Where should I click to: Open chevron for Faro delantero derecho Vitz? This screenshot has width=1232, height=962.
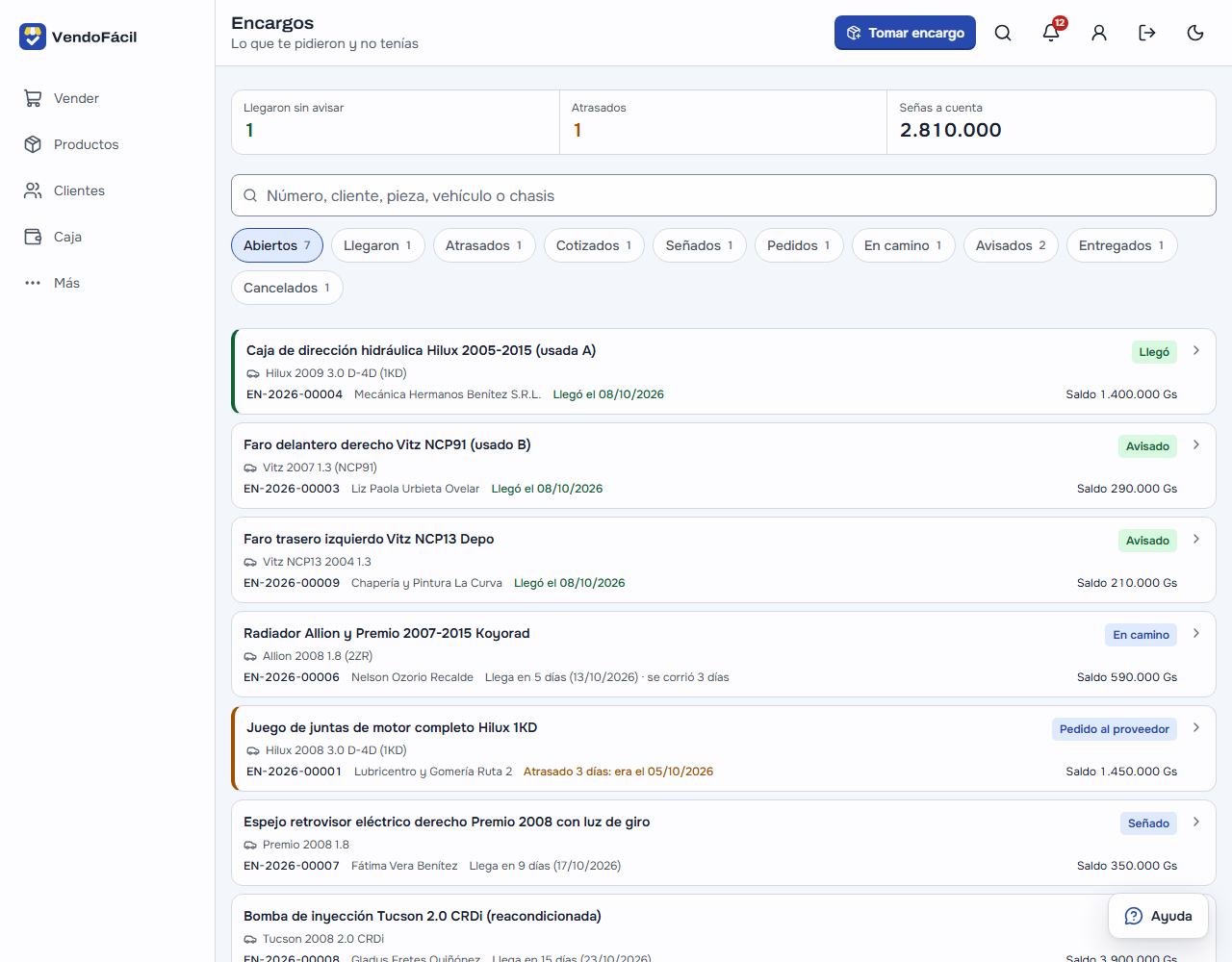[x=1196, y=444]
